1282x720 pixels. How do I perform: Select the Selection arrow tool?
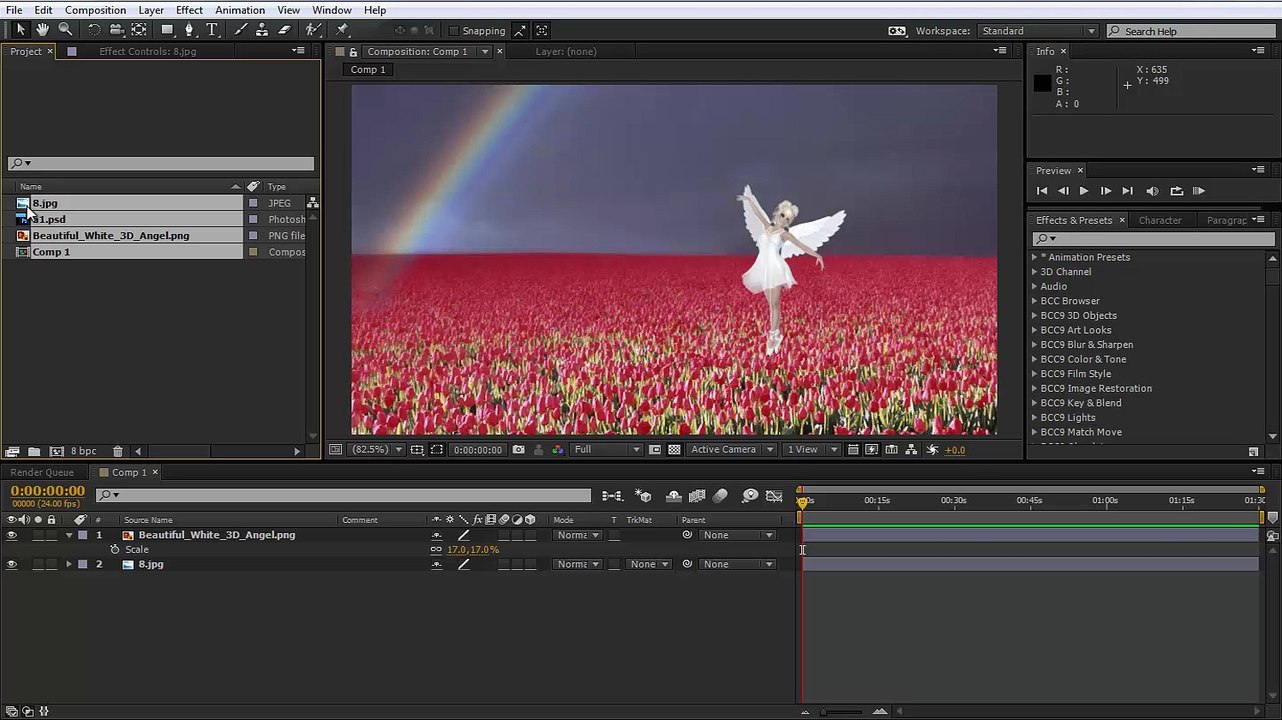[20, 30]
